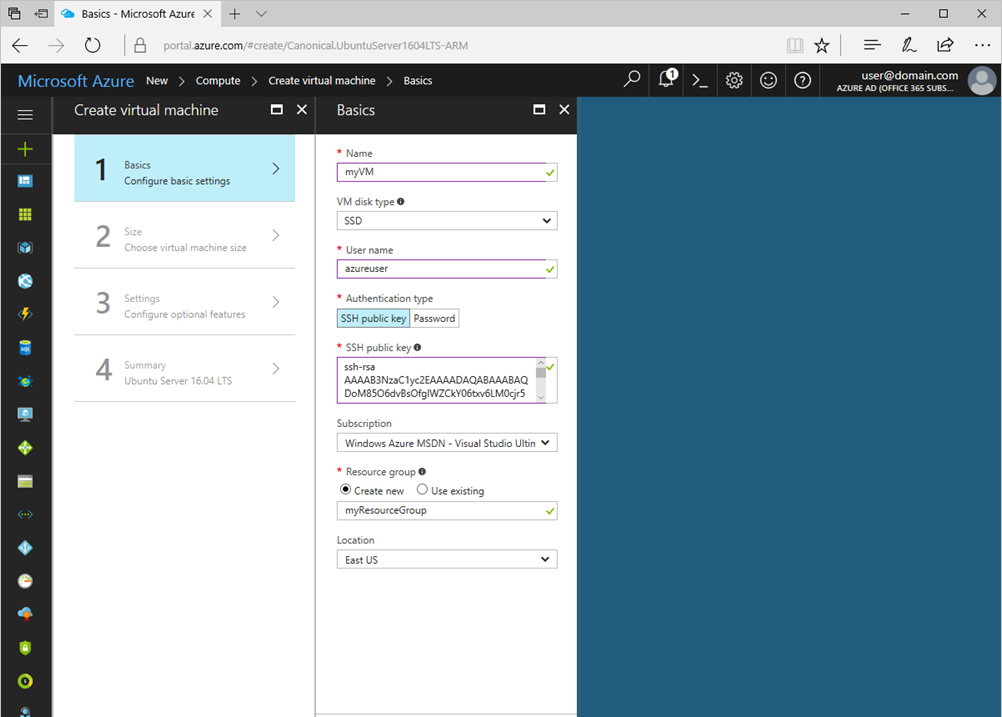Click the User name input field
Image resolution: width=1002 pixels, height=717 pixels.
pyautogui.click(x=447, y=268)
